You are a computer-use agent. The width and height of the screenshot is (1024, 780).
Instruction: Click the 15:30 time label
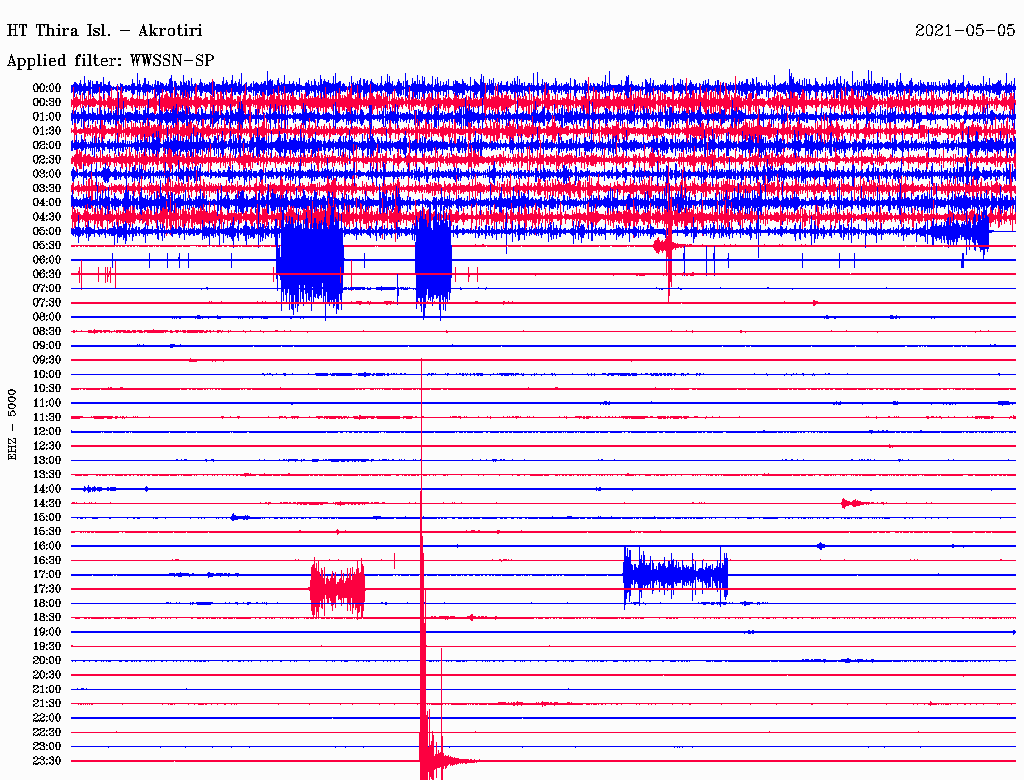[47, 532]
